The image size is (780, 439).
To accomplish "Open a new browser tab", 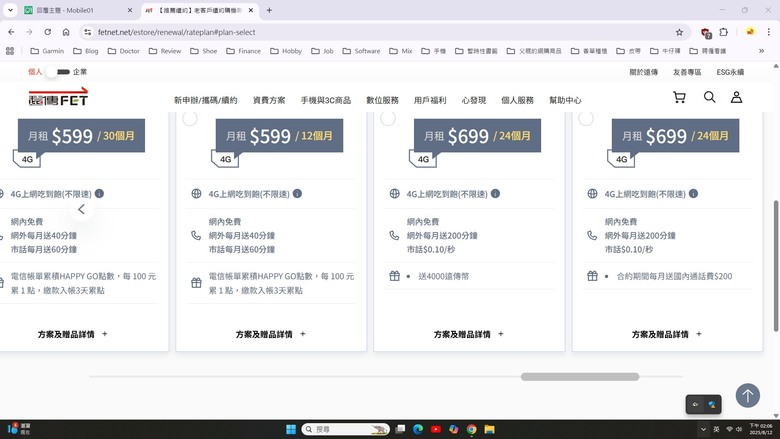I will coord(269,10).
